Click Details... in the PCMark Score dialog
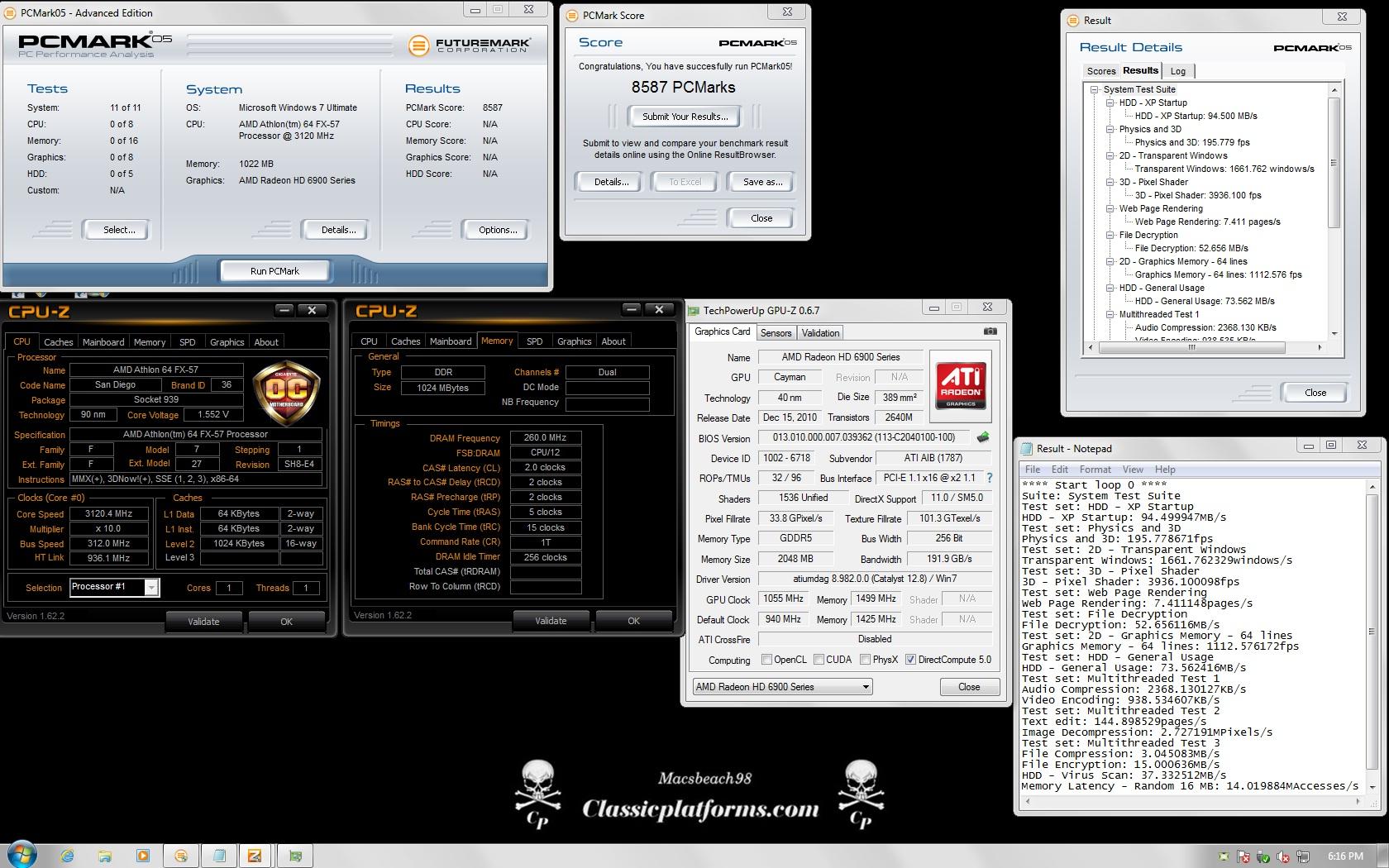This screenshot has height=868, width=1389. [x=611, y=182]
